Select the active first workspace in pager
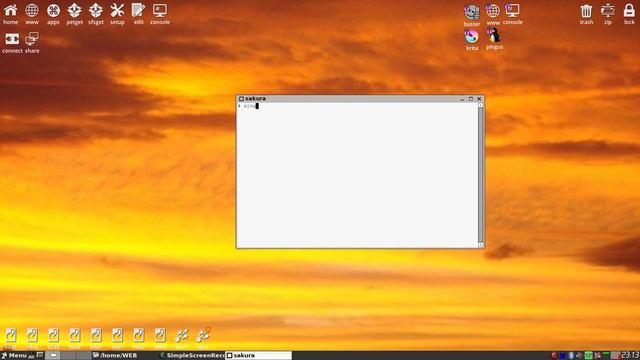Viewport: 640px width, 360px height. tap(53, 355)
